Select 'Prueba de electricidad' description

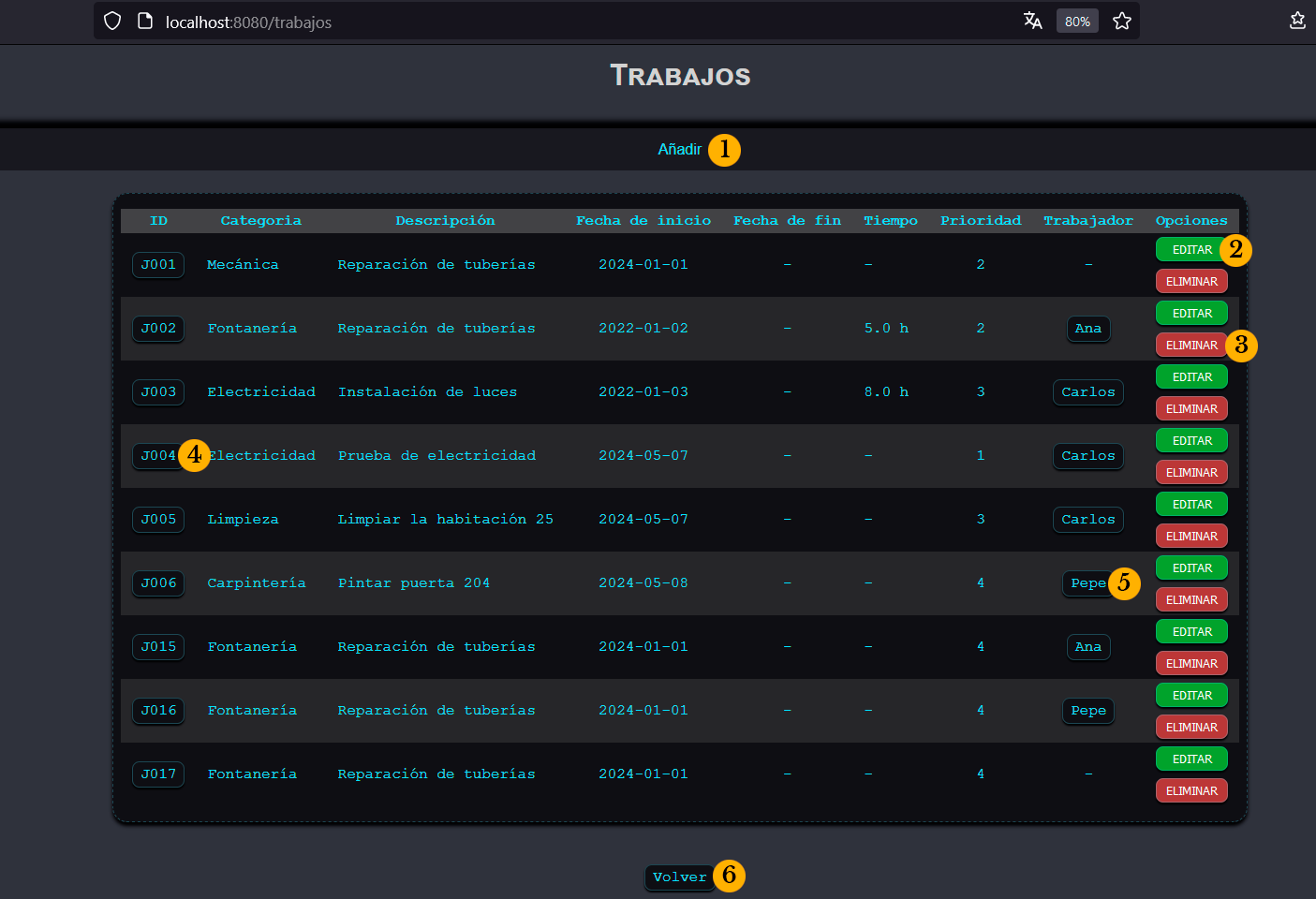pos(436,456)
